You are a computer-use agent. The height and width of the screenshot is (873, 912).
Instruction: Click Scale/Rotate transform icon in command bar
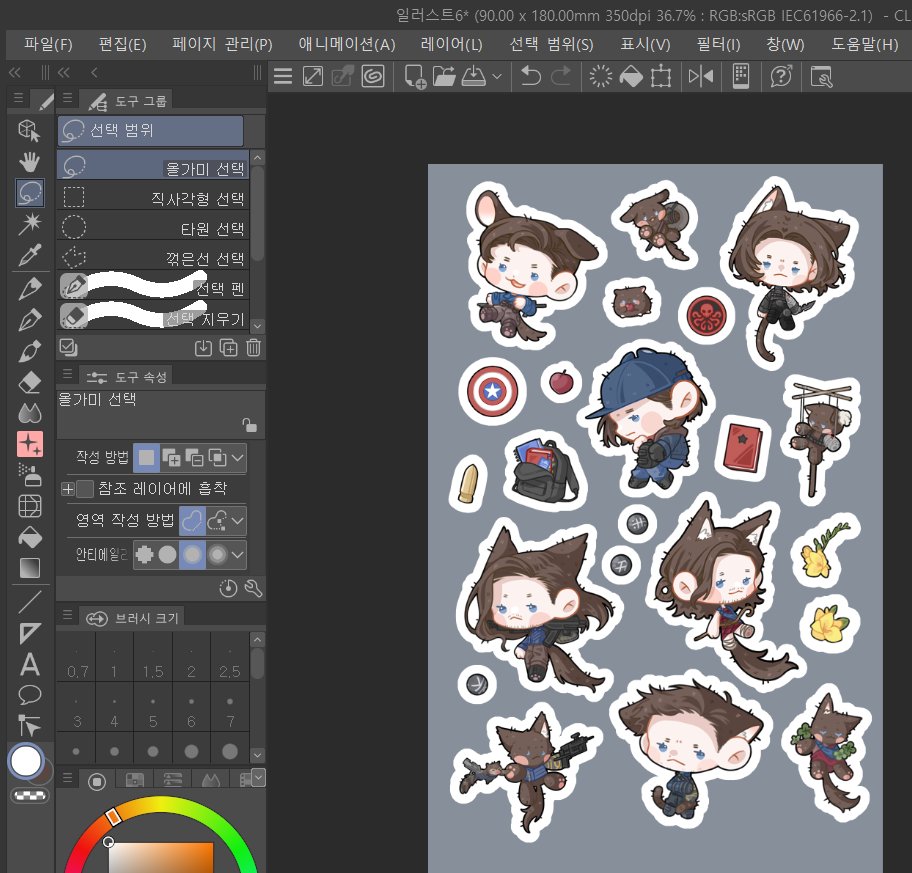click(661, 76)
